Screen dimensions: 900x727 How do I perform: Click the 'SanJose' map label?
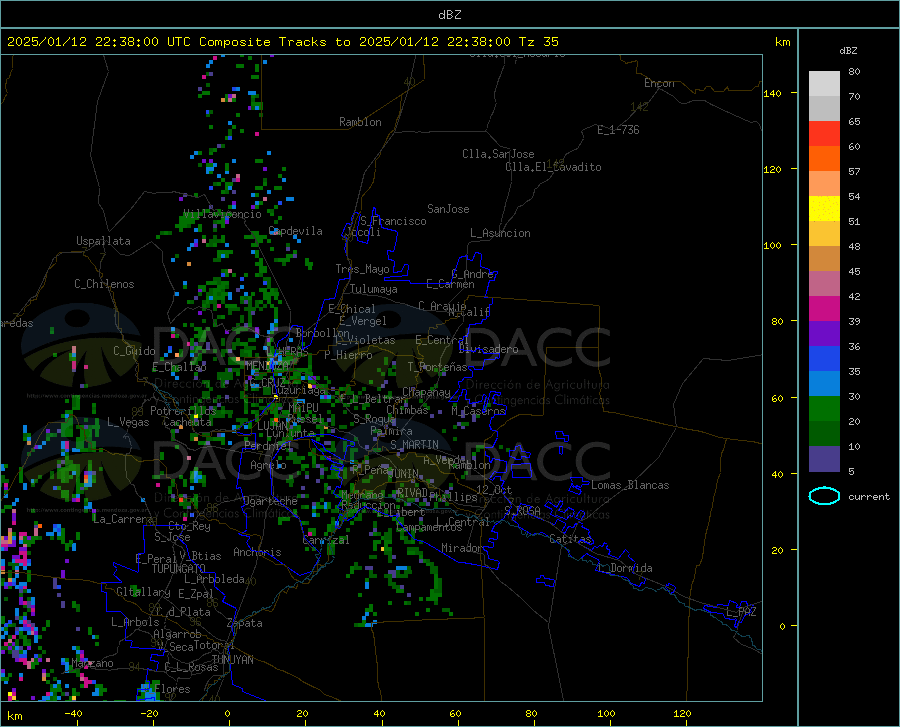click(448, 209)
